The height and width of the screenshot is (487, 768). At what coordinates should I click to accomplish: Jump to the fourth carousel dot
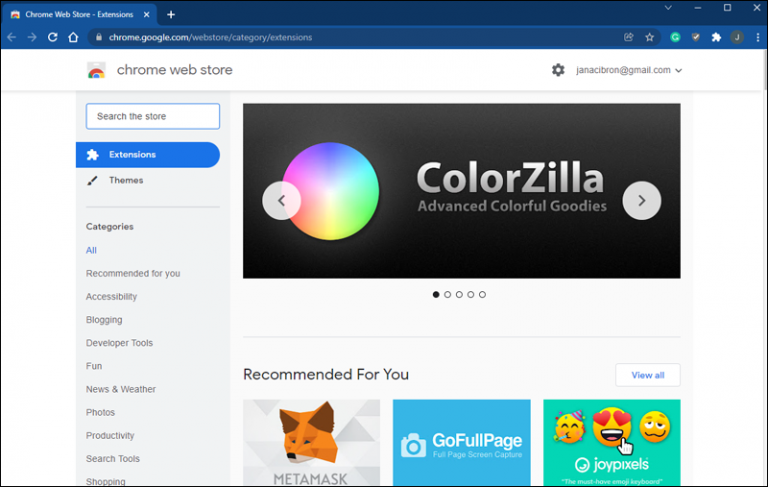471,294
